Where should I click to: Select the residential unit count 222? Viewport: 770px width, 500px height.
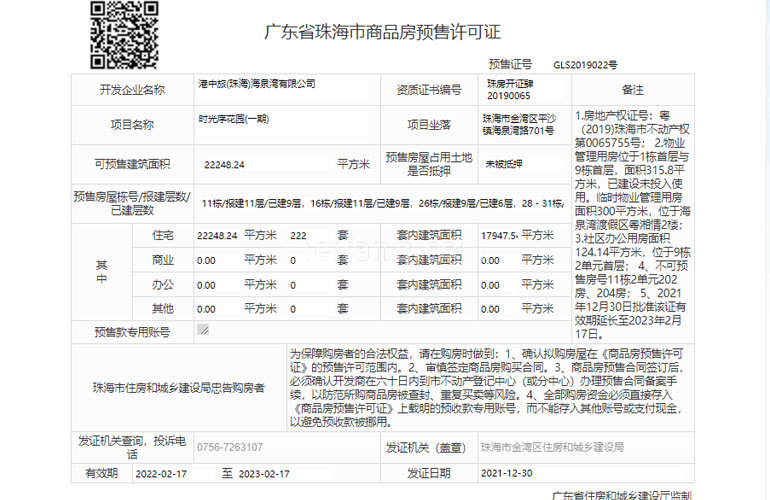[x=298, y=236]
